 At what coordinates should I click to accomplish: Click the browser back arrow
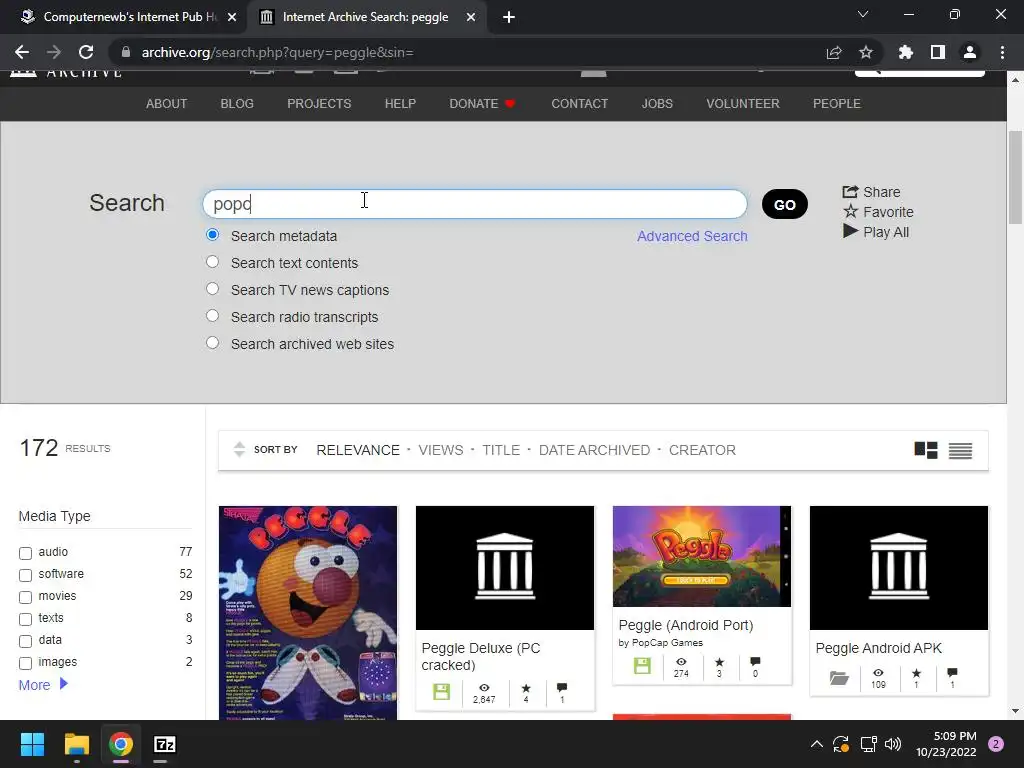[x=22, y=52]
